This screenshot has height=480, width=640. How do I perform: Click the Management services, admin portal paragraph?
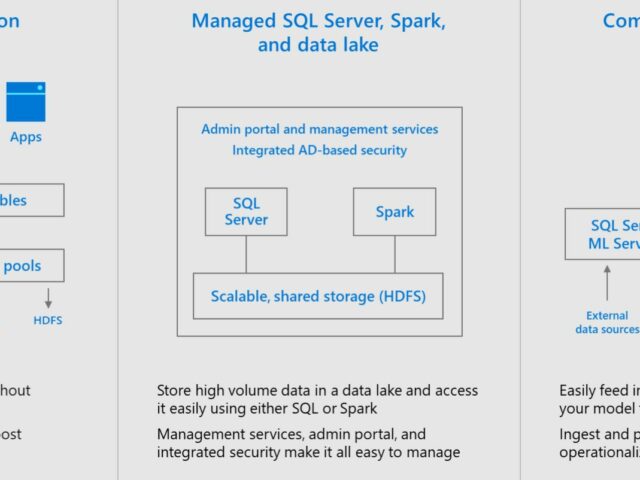(307, 443)
